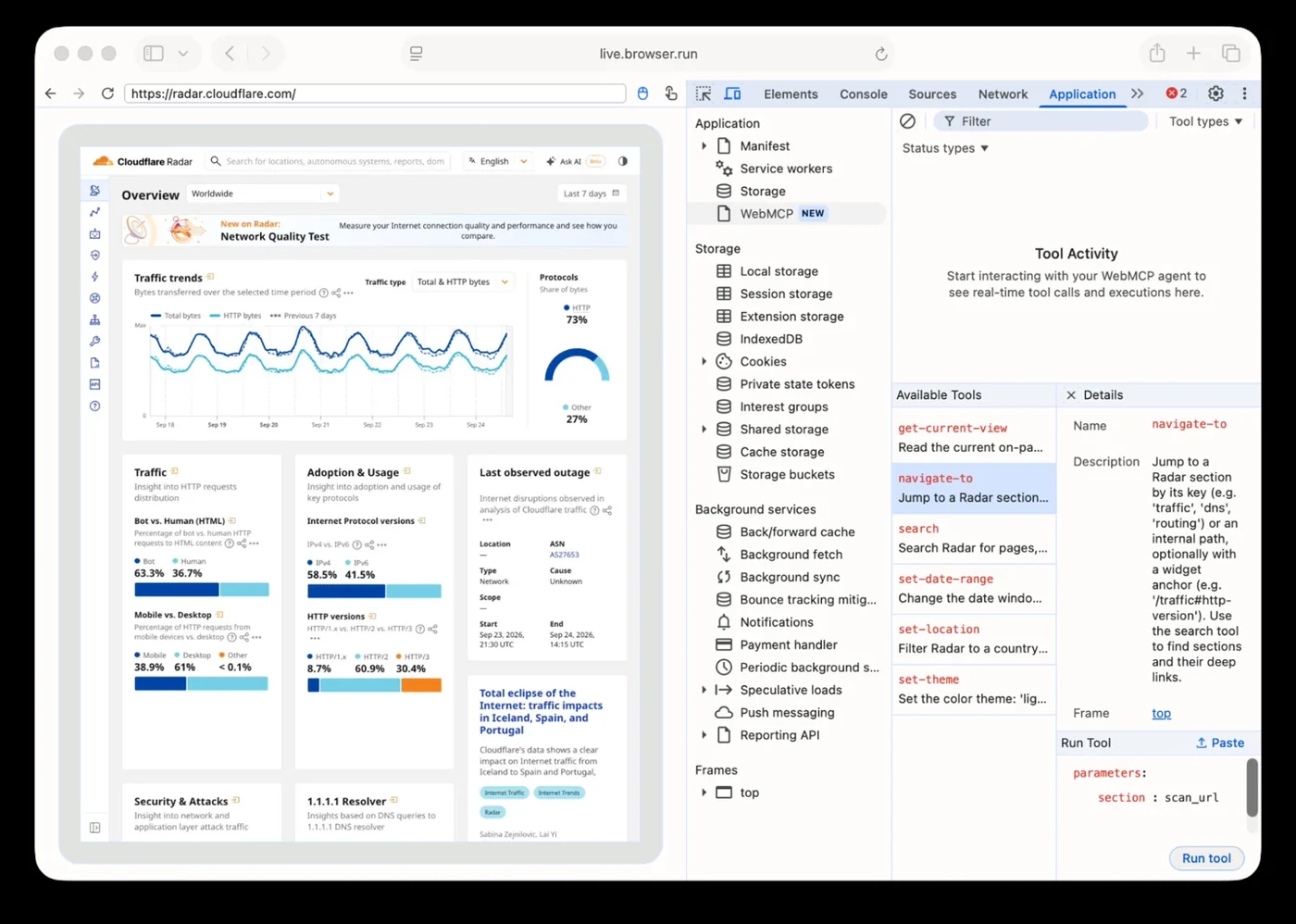Close the tool Details pane
The width and height of the screenshot is (1296, 924).
click(1071, 395)
